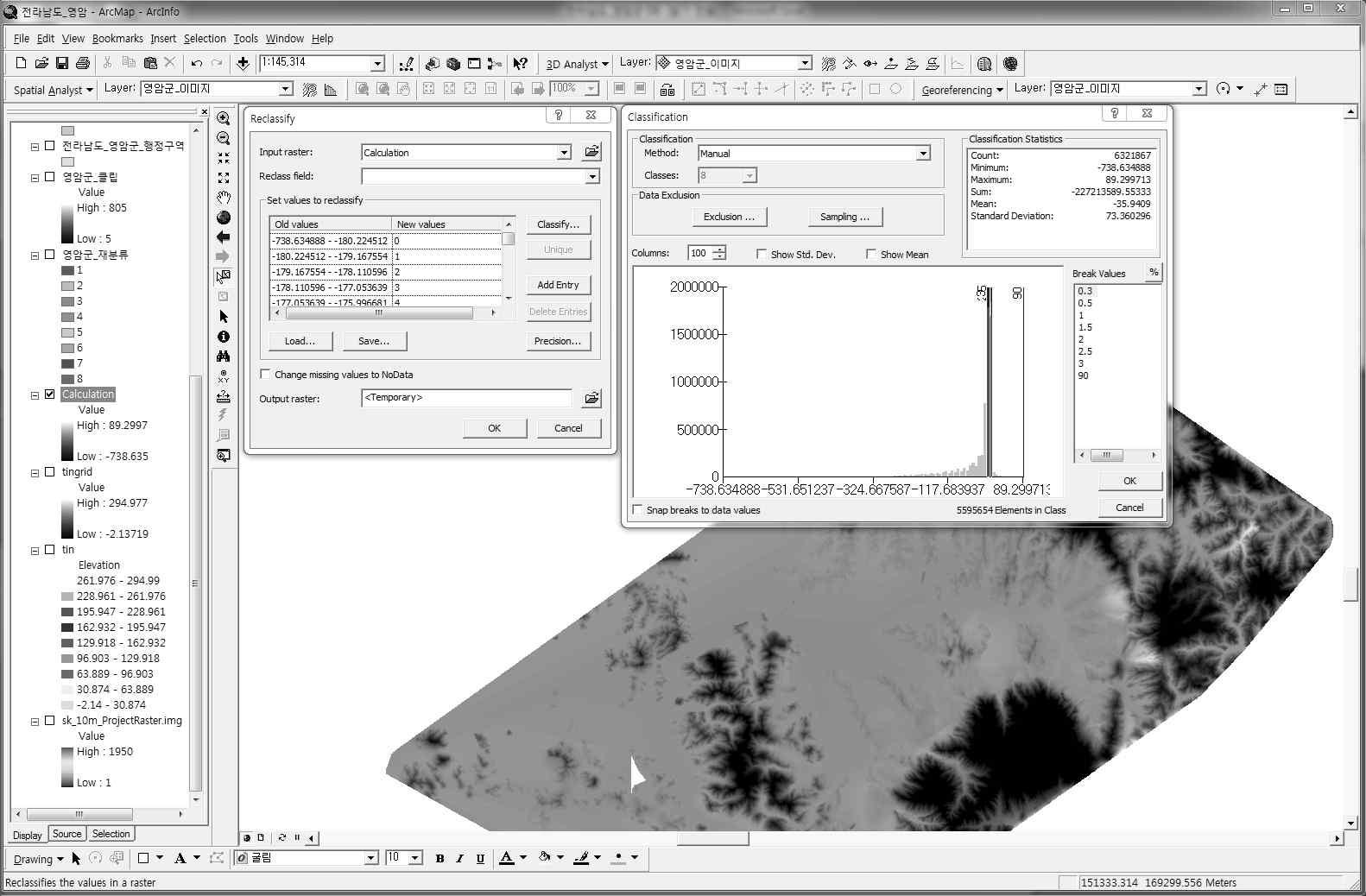Screen dimensions: 1366x896
Task: Click the Add Data button
Action: click(x=243, y=63)
